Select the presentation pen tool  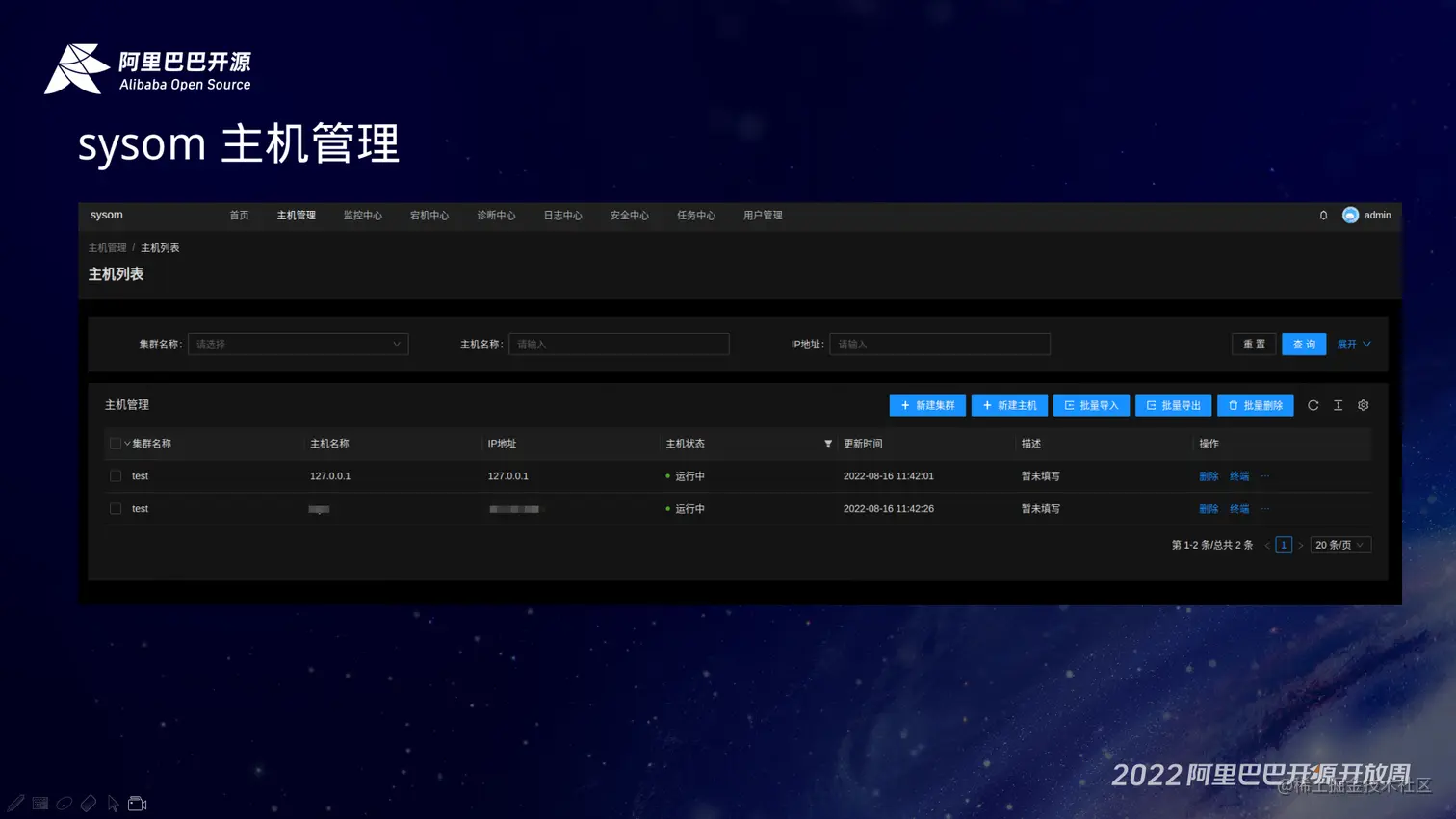[x=16, y=803]
